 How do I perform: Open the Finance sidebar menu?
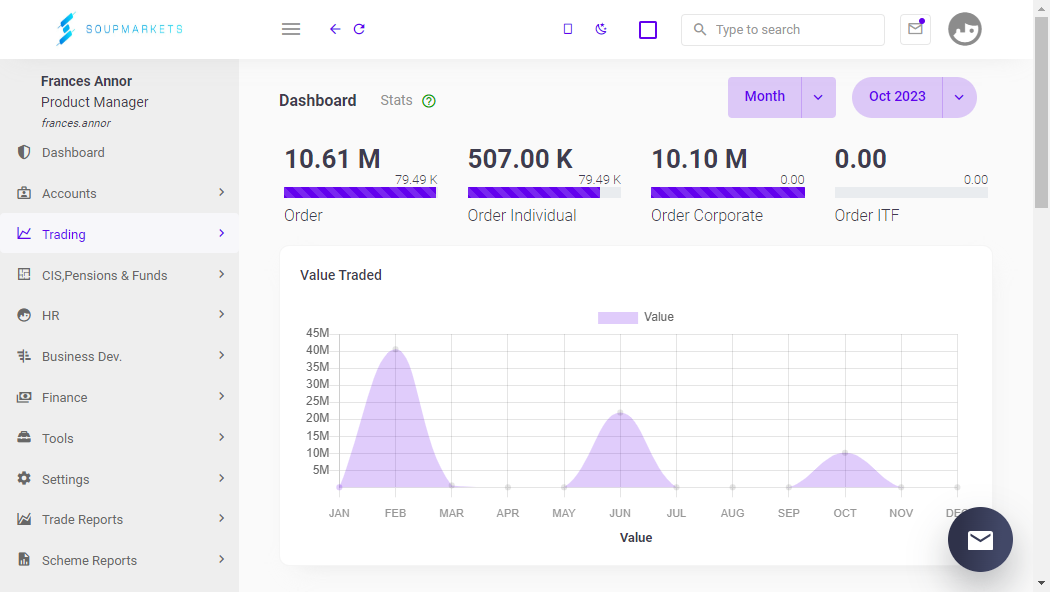click(x=119, y=397)
